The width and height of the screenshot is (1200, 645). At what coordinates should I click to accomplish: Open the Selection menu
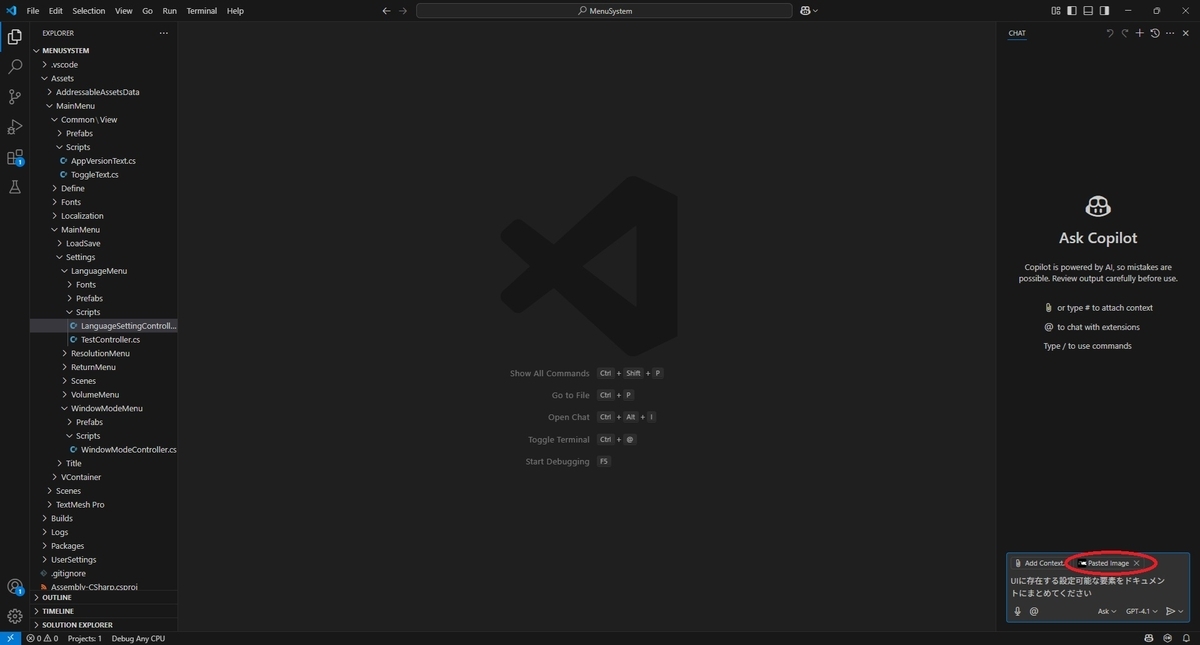(x=88, y=11)
